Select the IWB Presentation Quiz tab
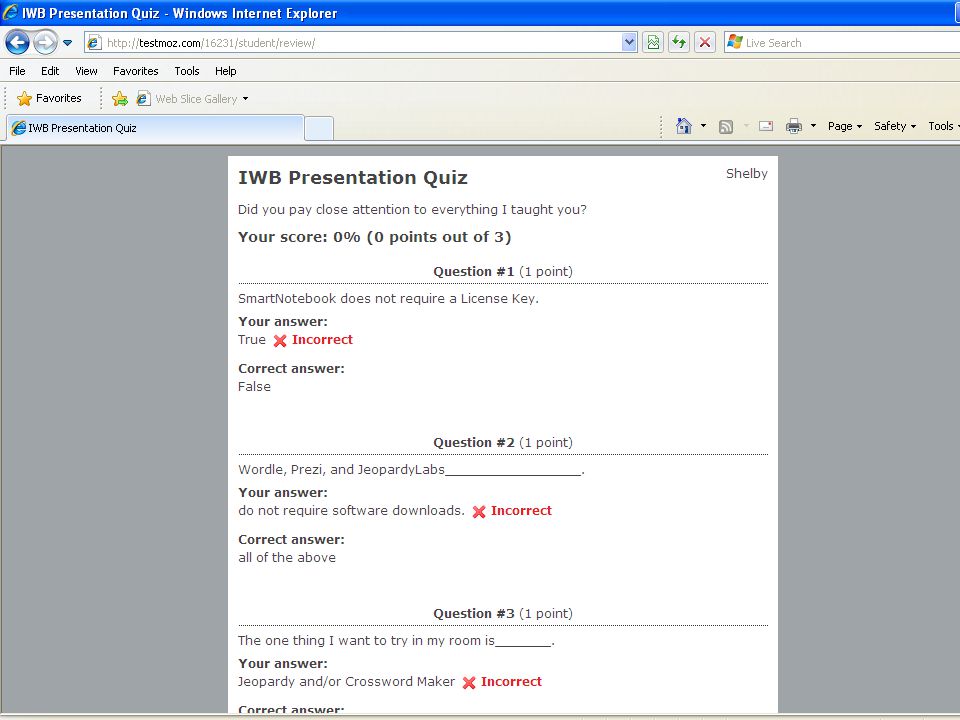960x720 pixels. (155, 127)
